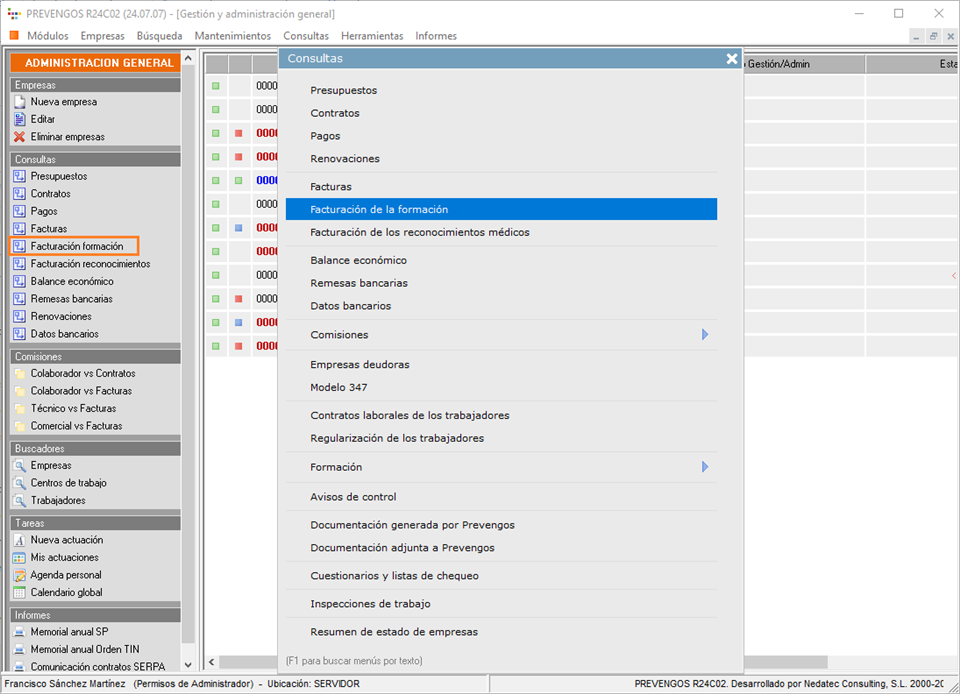Viewport: 960px width, 694px height.
Task: Click the Colaborador vs Contratos folder icon
Action: [x=19, y=374]
